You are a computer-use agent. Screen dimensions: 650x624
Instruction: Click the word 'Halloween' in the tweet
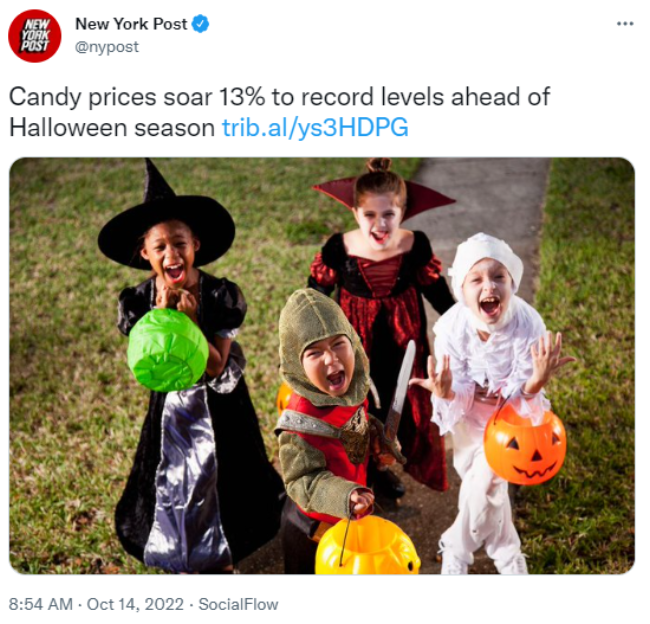pos(68,128)
